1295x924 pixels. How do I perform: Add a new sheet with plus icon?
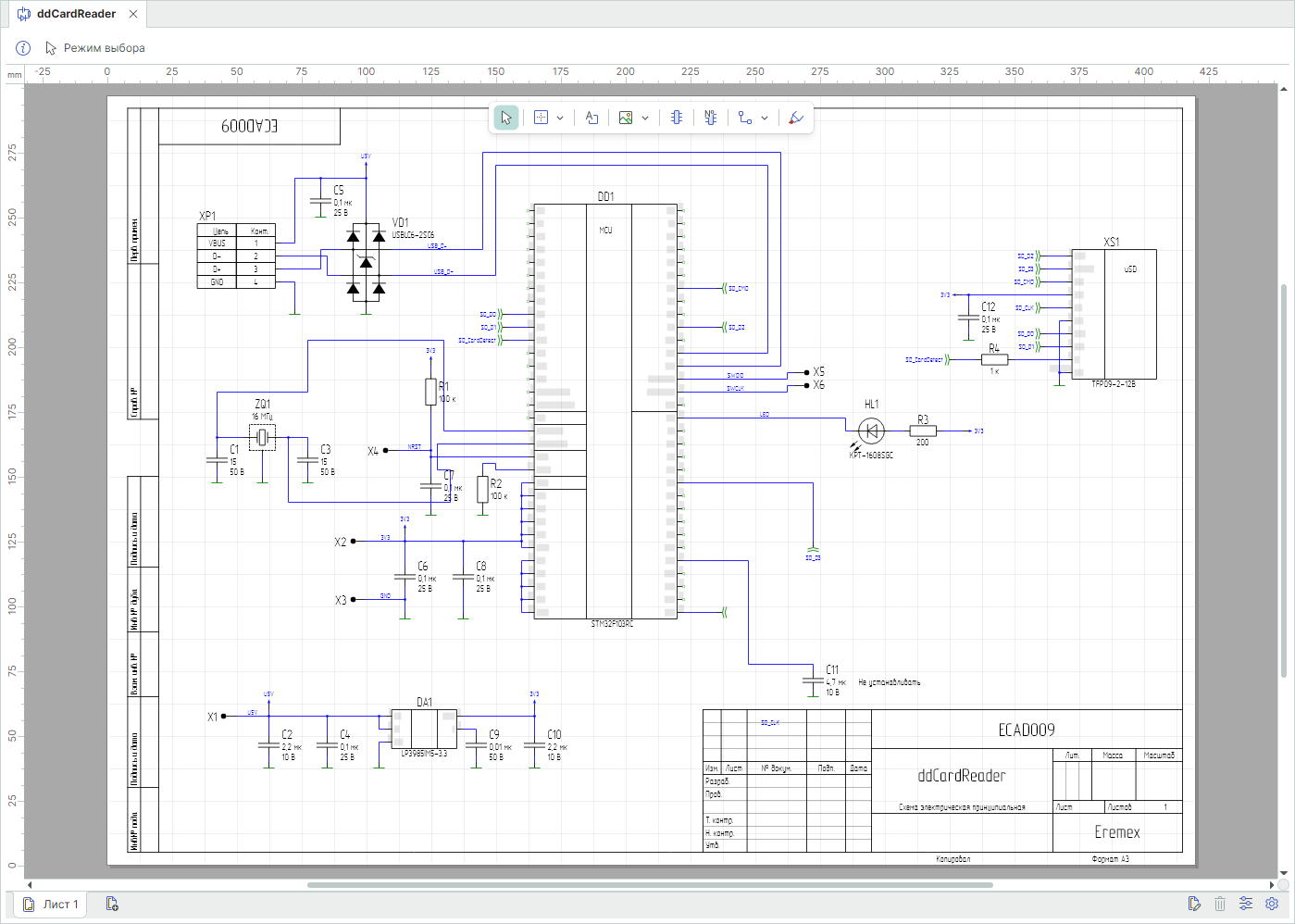[x=112, y=905]
